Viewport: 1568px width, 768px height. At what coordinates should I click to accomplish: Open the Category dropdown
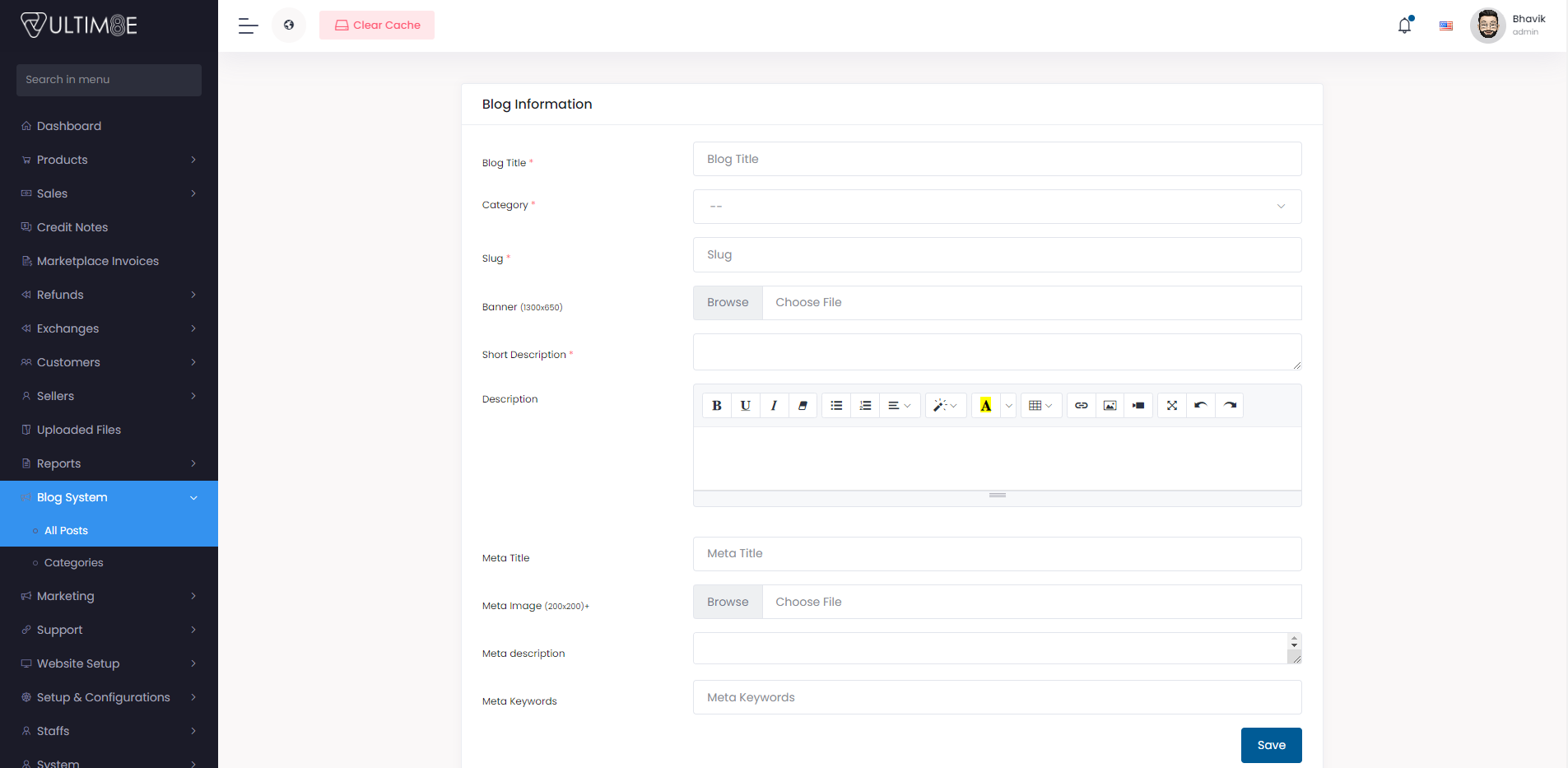997,207
